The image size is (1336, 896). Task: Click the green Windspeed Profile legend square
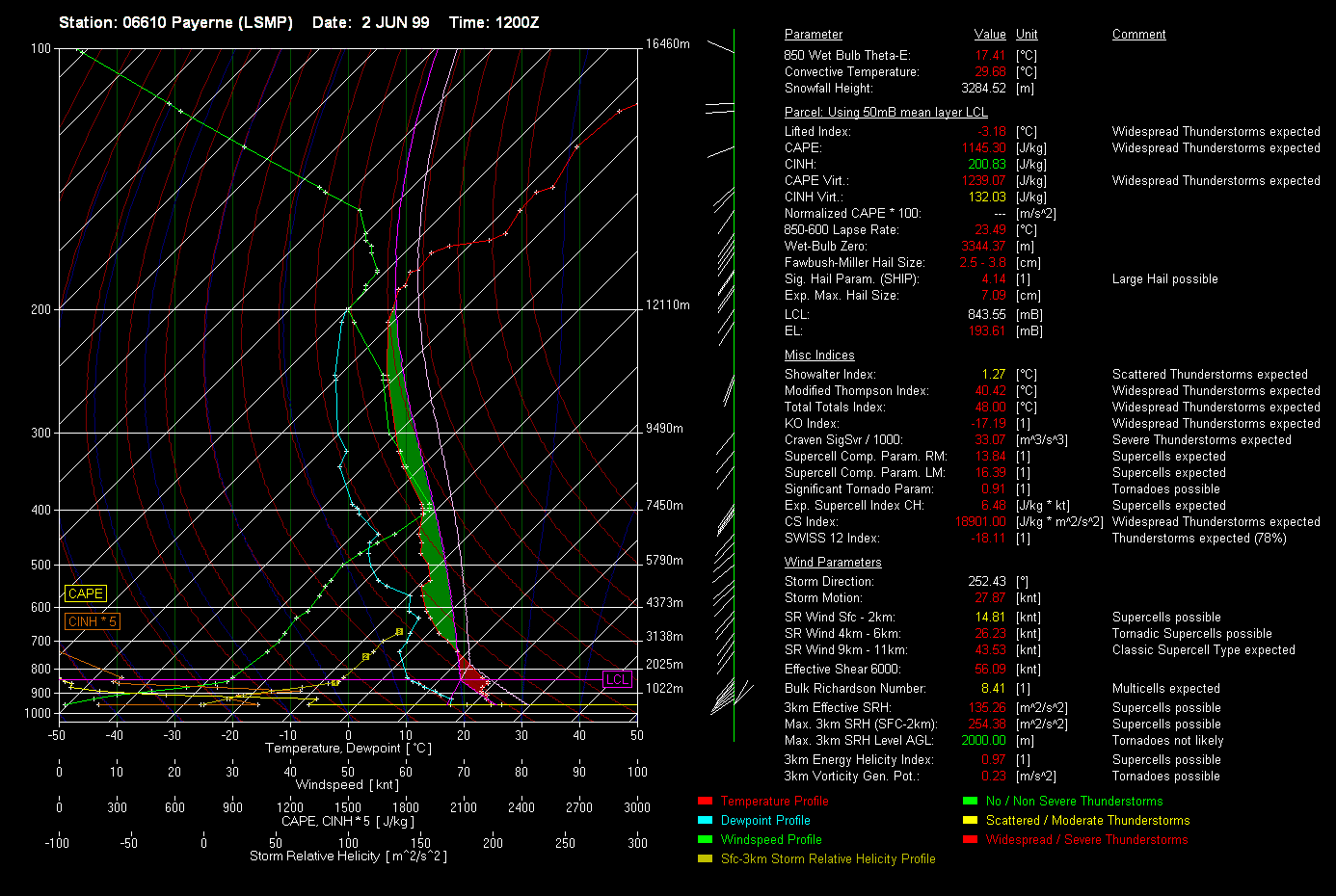click(705, 840)
